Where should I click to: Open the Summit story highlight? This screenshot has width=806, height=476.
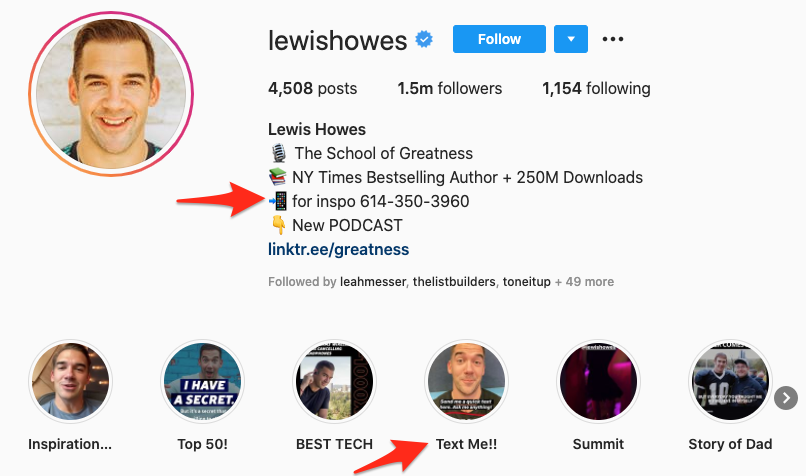(x=598, y=382)
